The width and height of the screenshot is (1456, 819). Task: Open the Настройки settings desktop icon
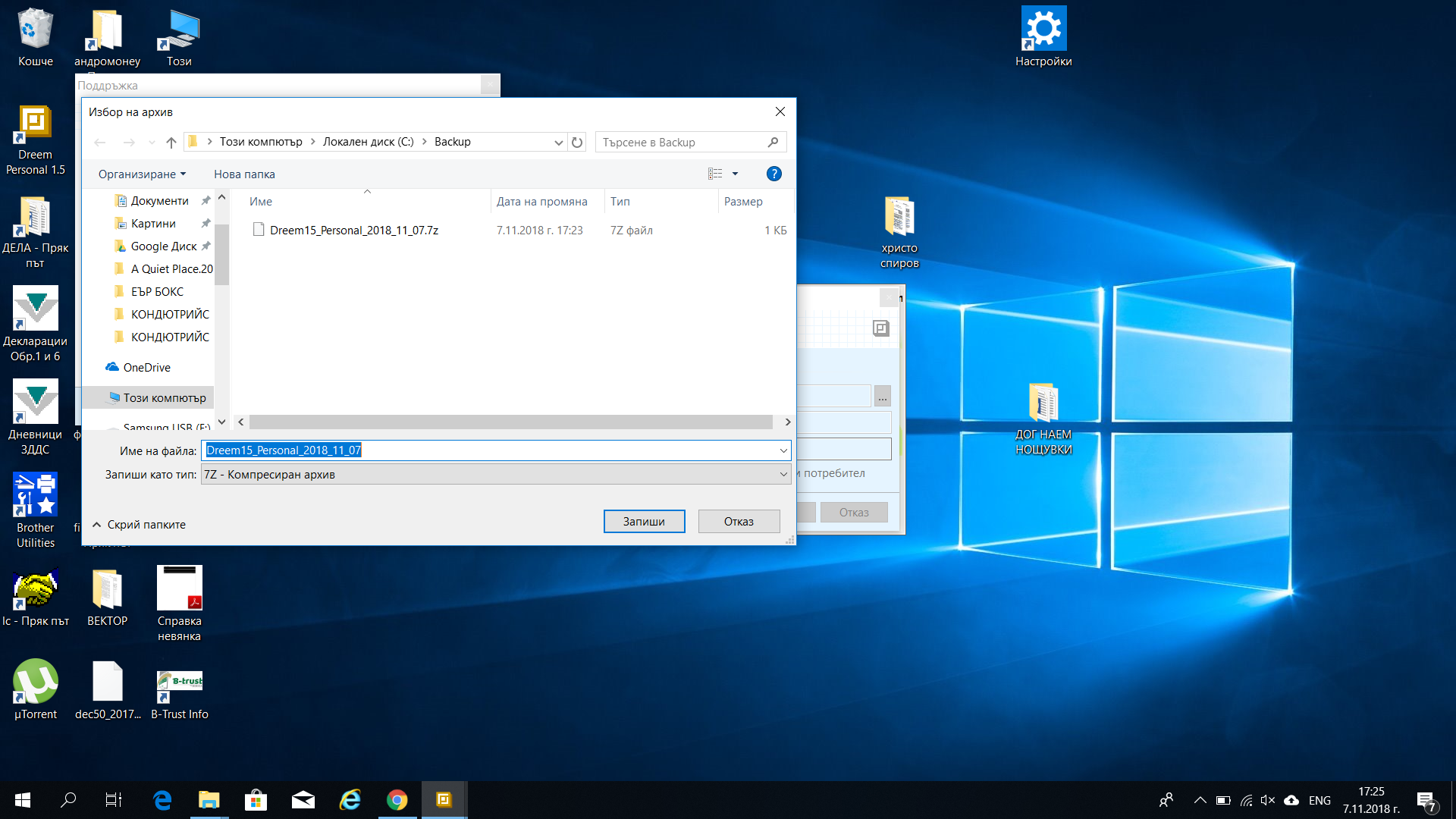tap(1043, 38)
